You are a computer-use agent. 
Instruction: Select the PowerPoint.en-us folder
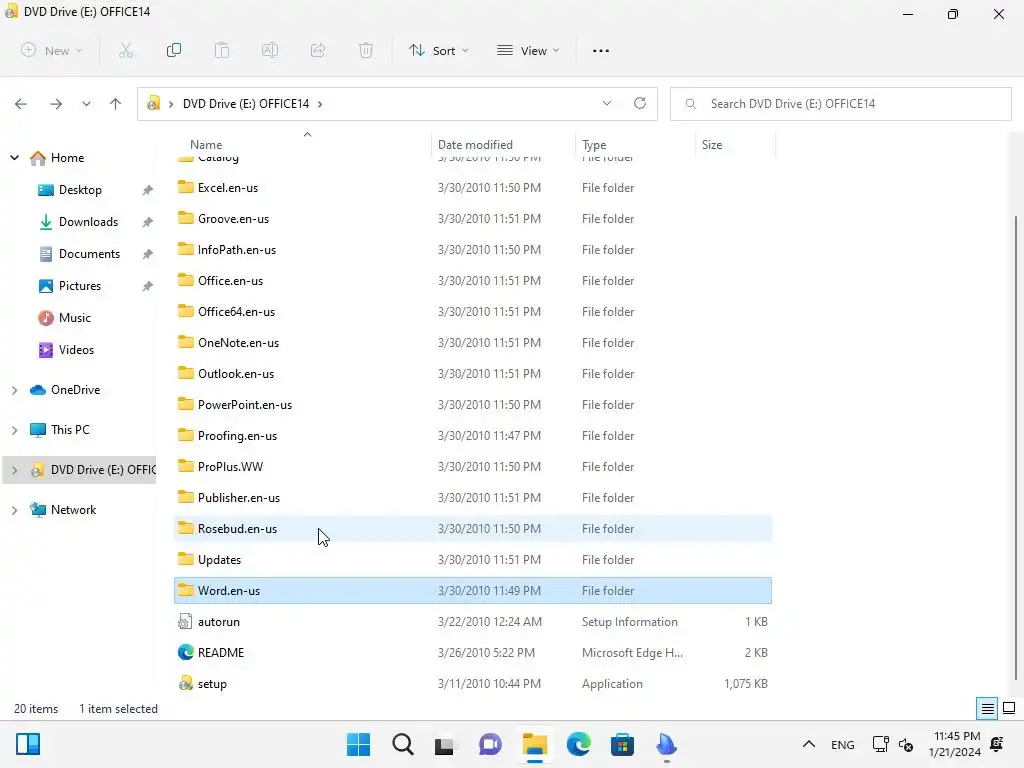pyautogui.click(x=473, y=405)
